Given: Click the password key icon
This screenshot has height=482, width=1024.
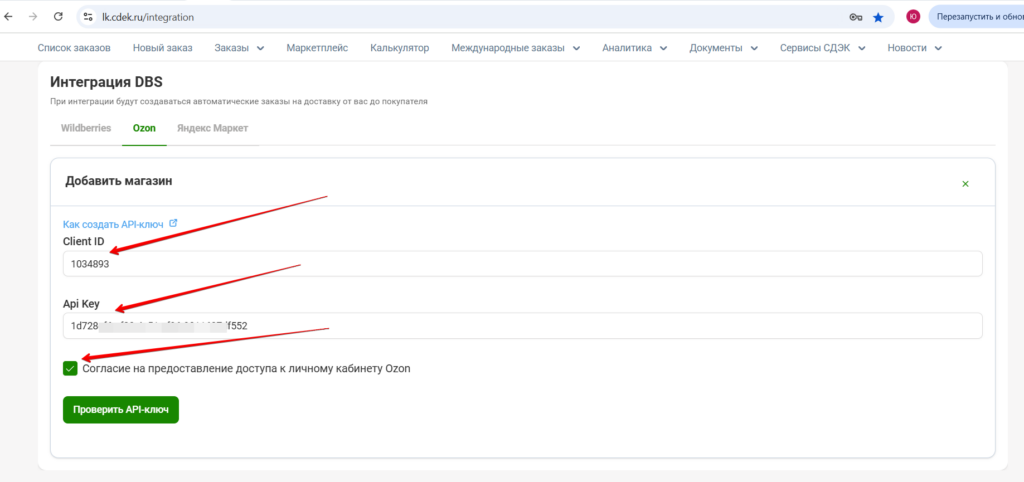Looking at the screenshot, I should 856,18.
